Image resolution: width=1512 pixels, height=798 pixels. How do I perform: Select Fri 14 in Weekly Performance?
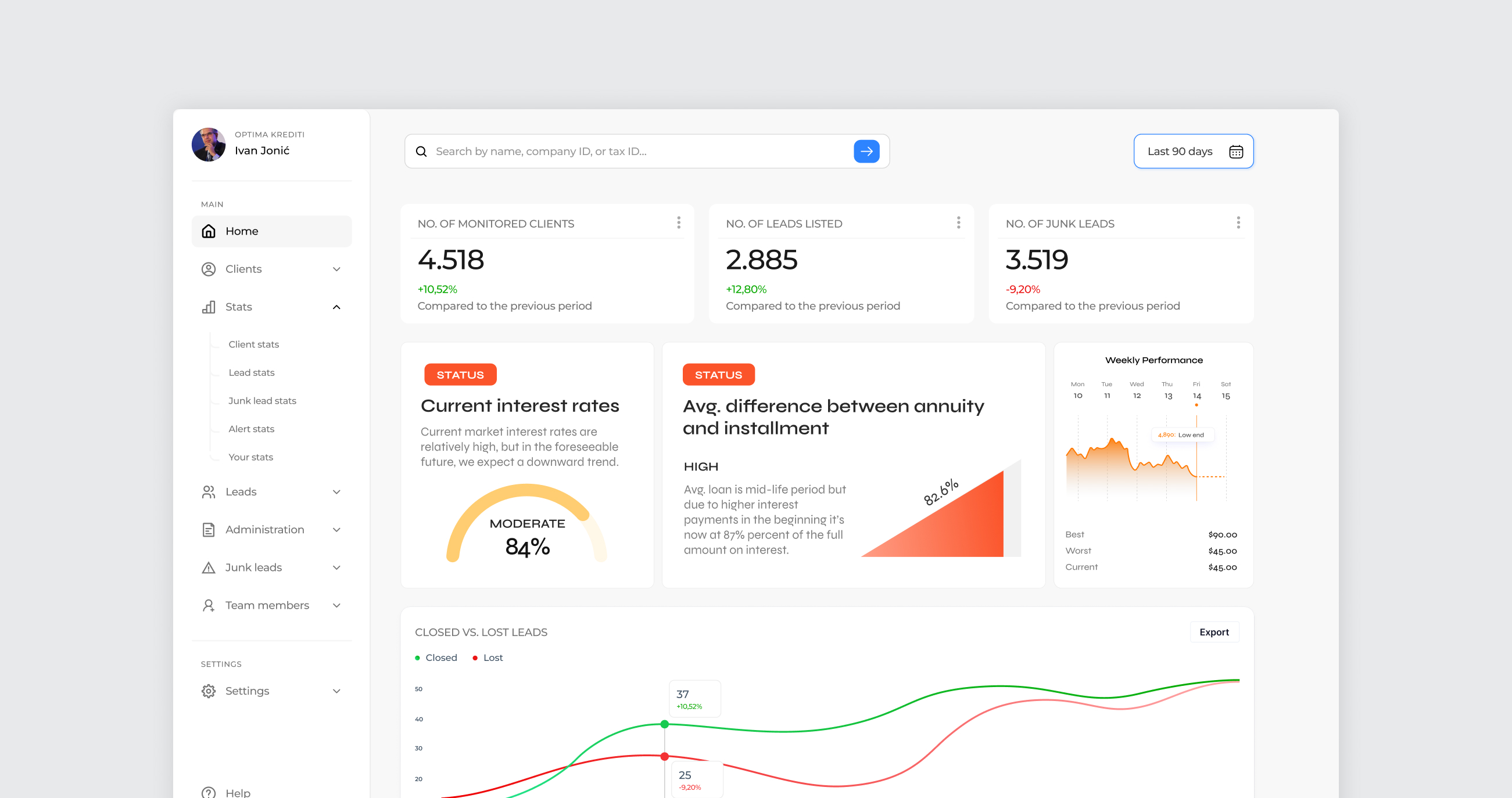coord(1196,391)
